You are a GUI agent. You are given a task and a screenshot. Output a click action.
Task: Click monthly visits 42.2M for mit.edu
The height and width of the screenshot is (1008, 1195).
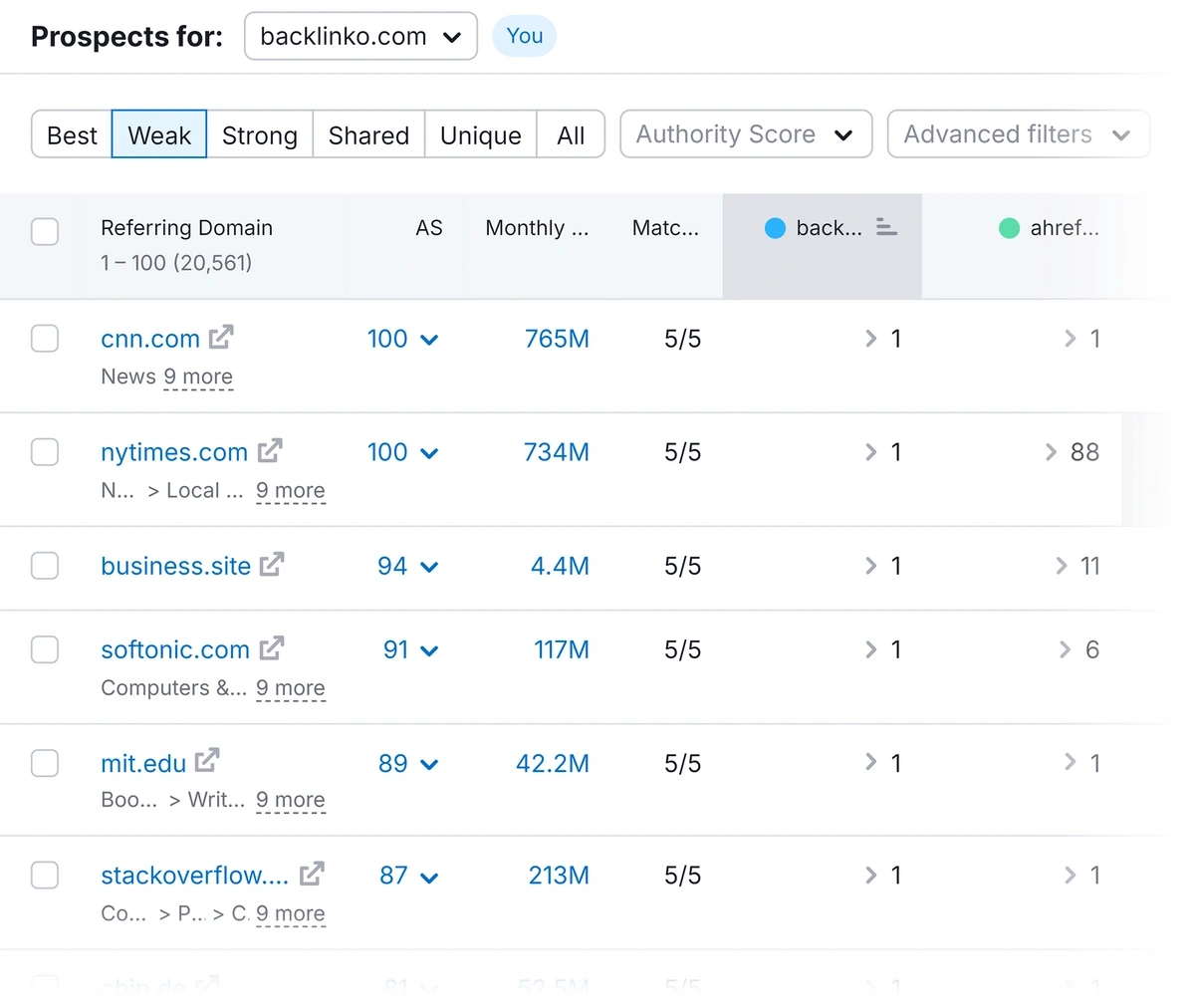point(553,764)
